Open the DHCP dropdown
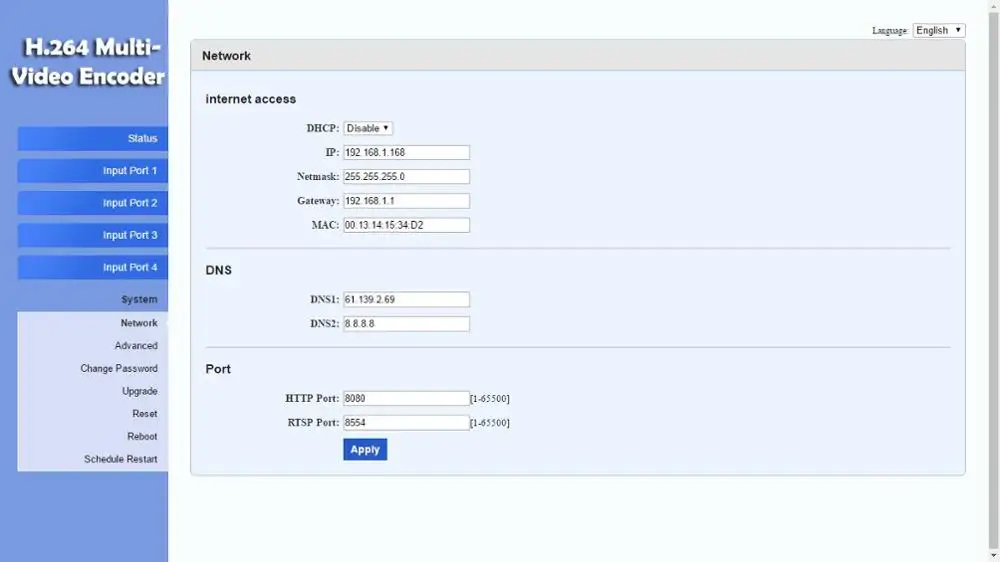This screenshot has height=562, width=1000. click(368, 128)
